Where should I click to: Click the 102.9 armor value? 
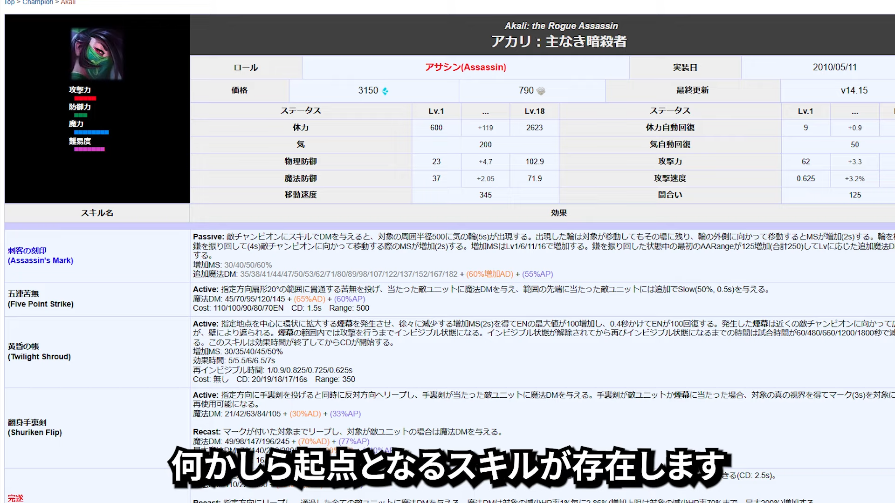535,162
